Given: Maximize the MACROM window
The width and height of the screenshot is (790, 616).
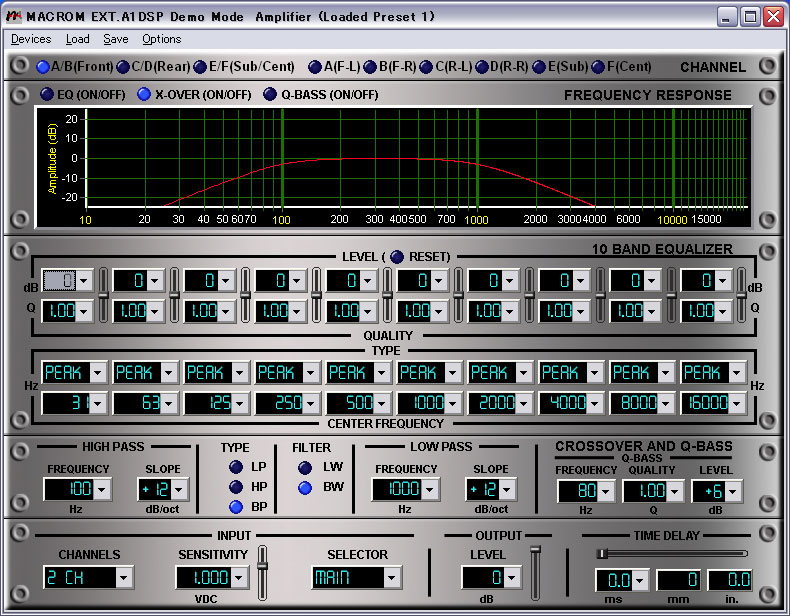Looking at the screenshot, I should (x=750, y=17).
